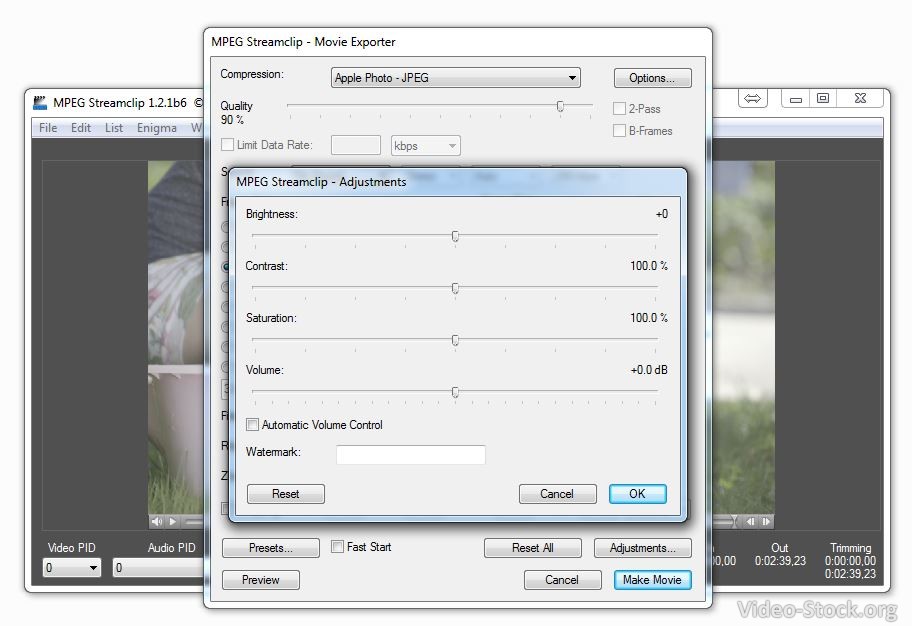The height and width of the screenshot is (626, 912).
Task: Click the Options... button in Movie Exporter
Action: 653,78
